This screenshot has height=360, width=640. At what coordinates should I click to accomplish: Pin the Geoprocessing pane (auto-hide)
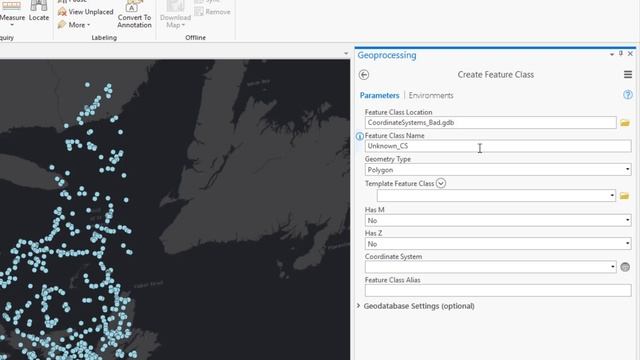click(x=621, y=53)
